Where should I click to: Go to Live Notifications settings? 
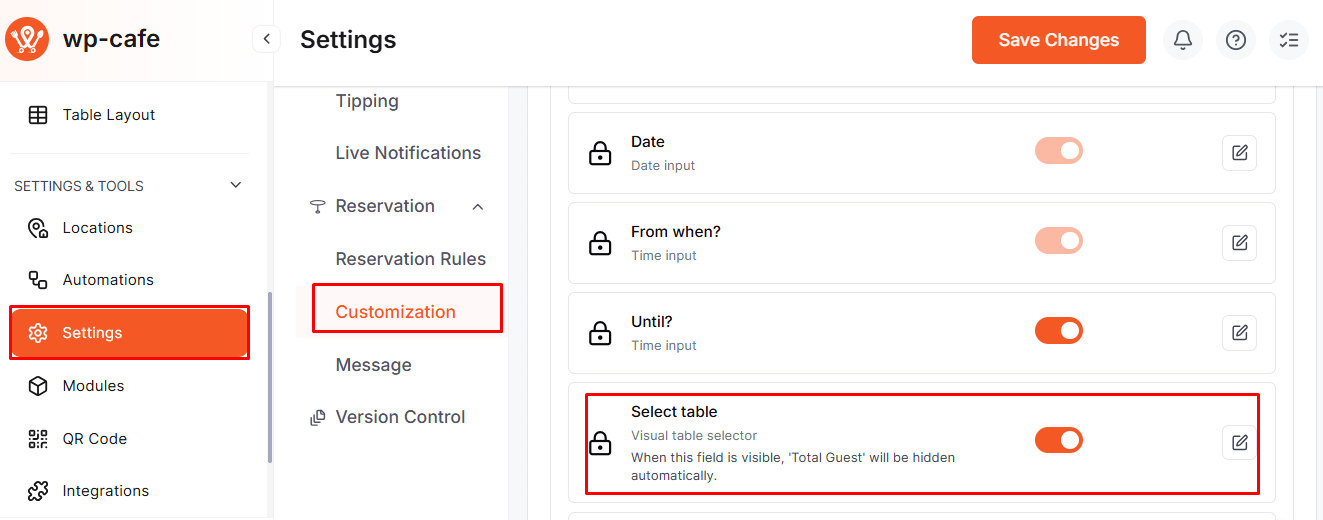[x=408, y=153]
